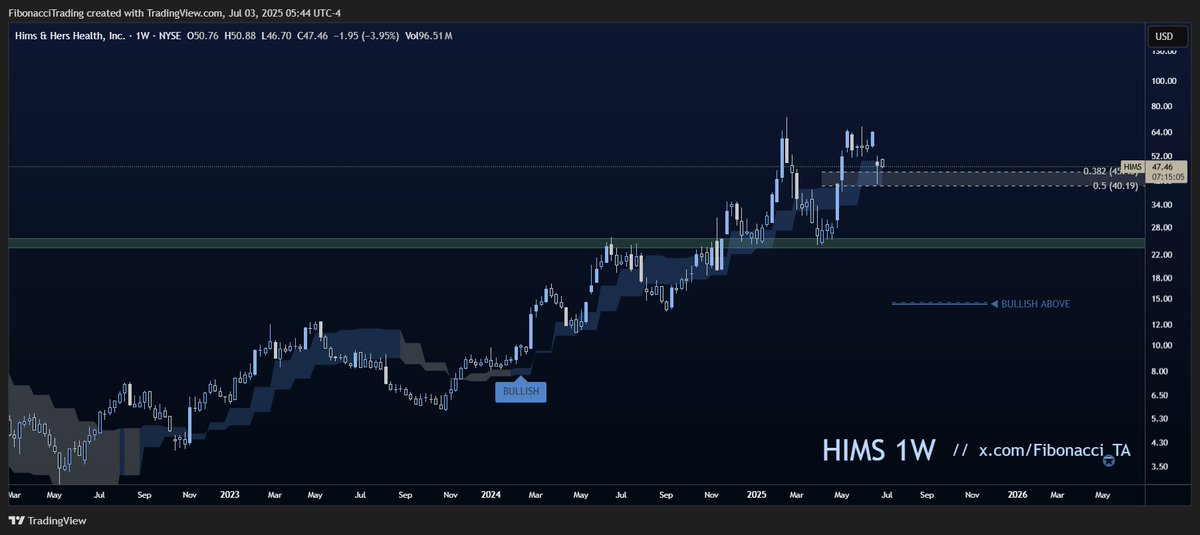Click the 3.50 price scale label
Viewport: 1200px width, 535px height.
1162,466
